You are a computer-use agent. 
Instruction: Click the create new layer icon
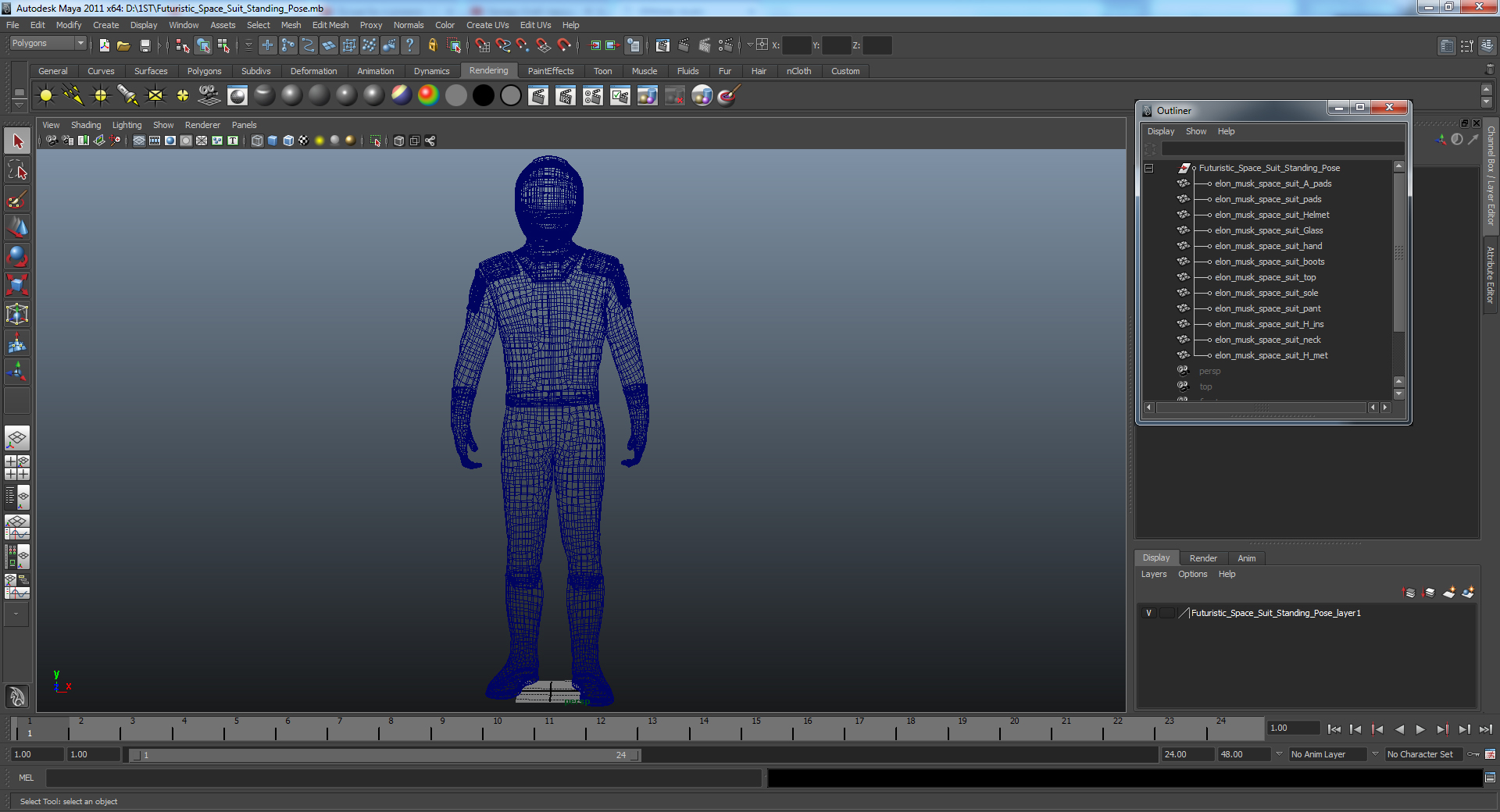click(1448, 593)
